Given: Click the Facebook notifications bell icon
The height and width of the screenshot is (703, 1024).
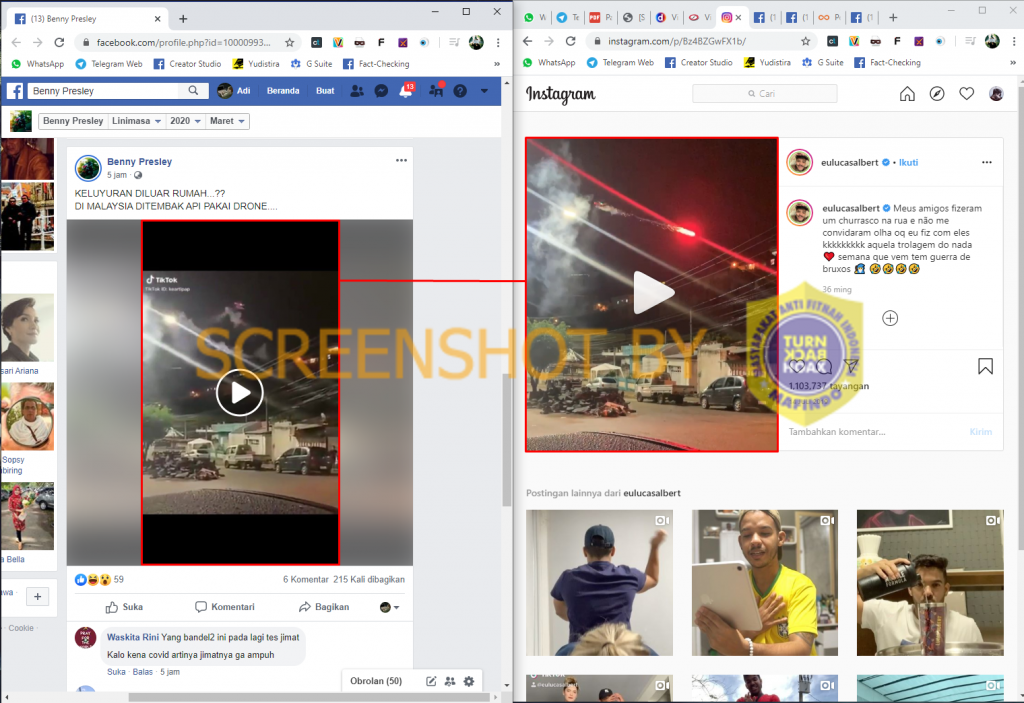Looking at the screenshot, I should click(x=406, y=91).
